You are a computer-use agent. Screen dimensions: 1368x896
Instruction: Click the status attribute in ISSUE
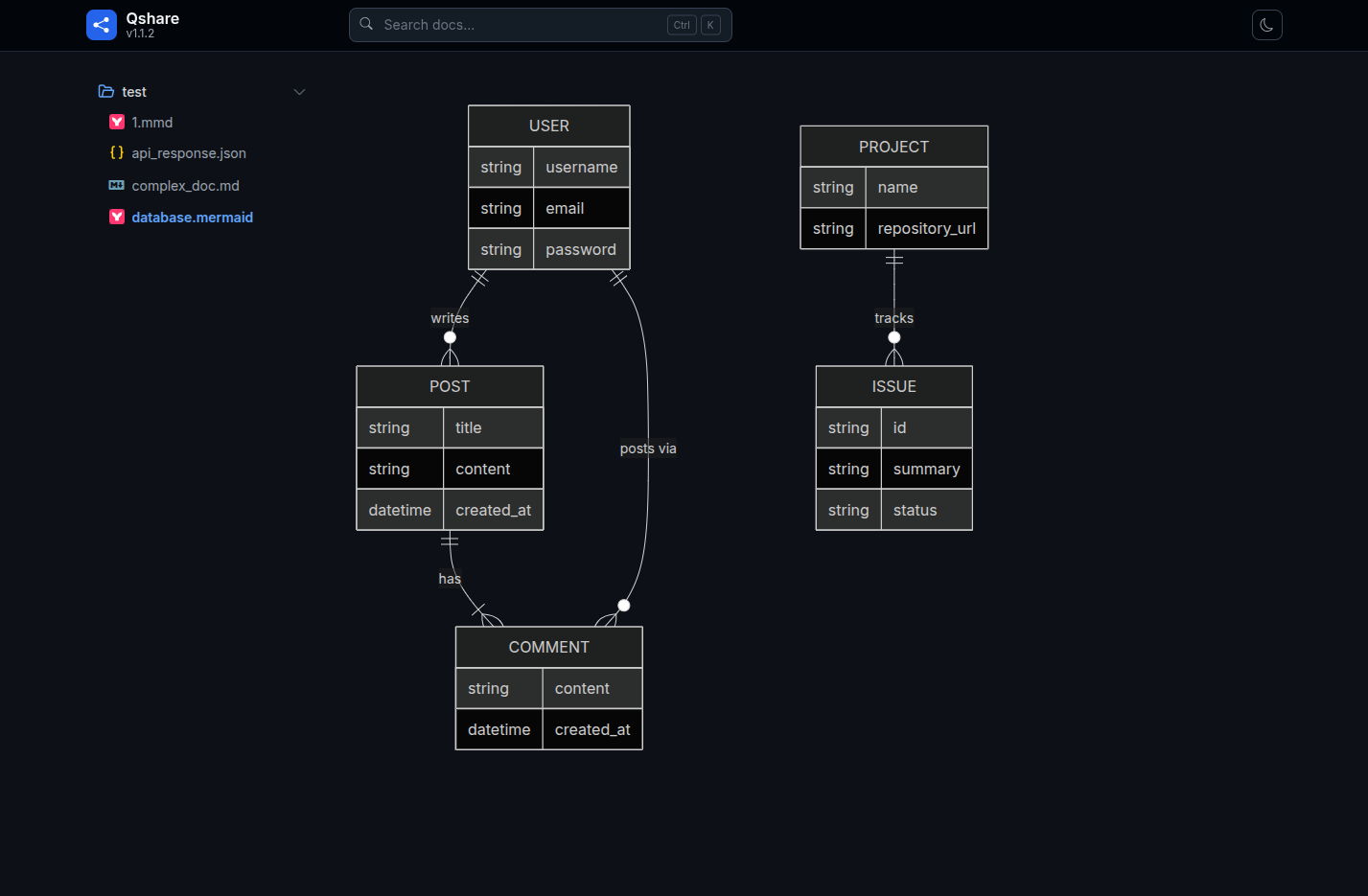point(926,510)
